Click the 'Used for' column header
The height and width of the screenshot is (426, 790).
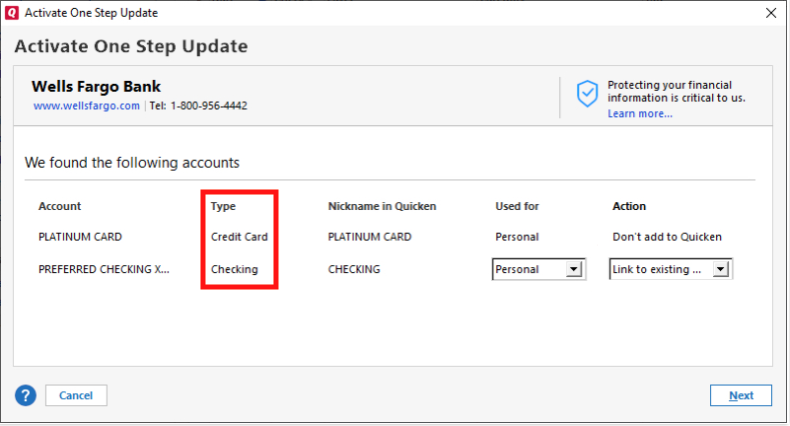[517, 206]
